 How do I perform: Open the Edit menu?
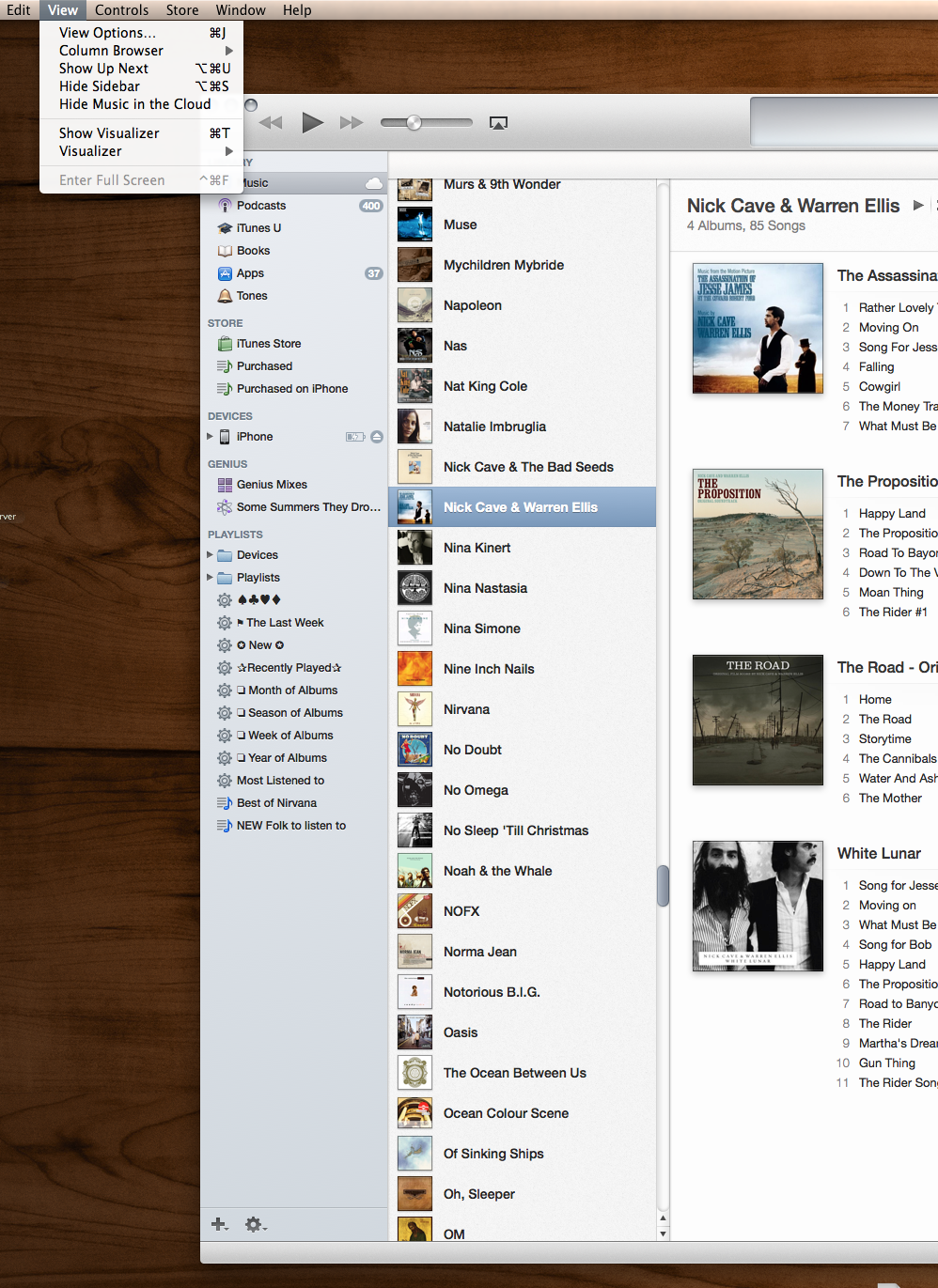(x=19, y=10)
